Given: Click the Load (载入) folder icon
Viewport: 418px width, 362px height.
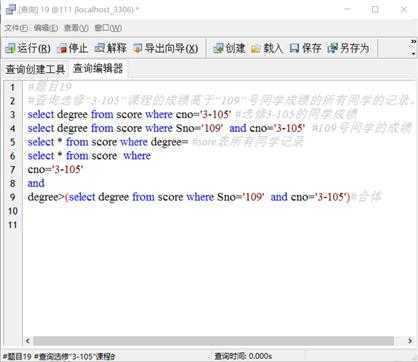Looking at the screenshot, I should 256,49.
